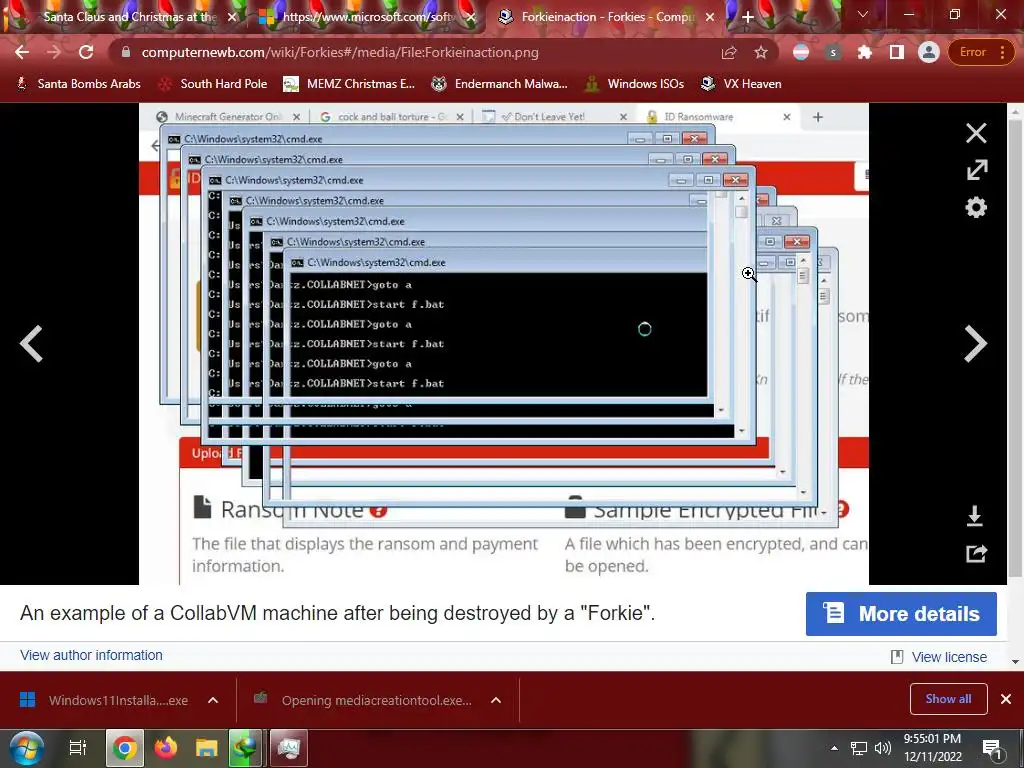Open the profile avatar icon

click(928, 52)
